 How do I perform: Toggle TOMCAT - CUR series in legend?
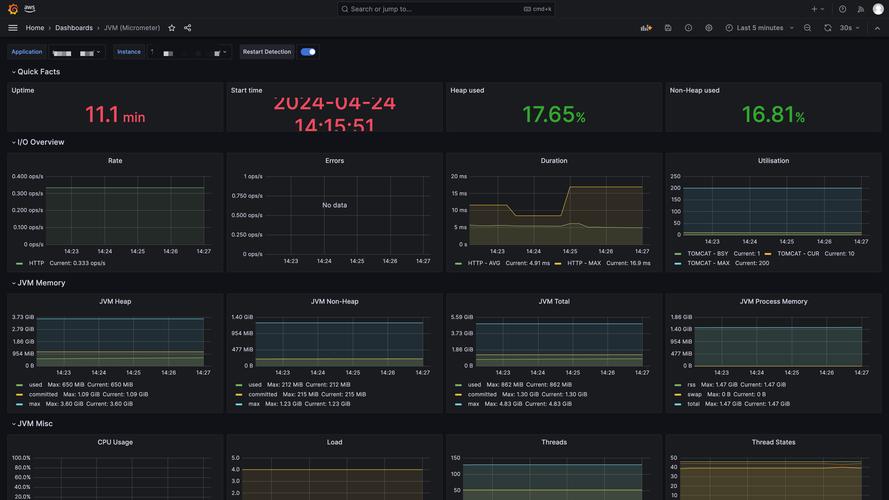click(x=798, y=254)
